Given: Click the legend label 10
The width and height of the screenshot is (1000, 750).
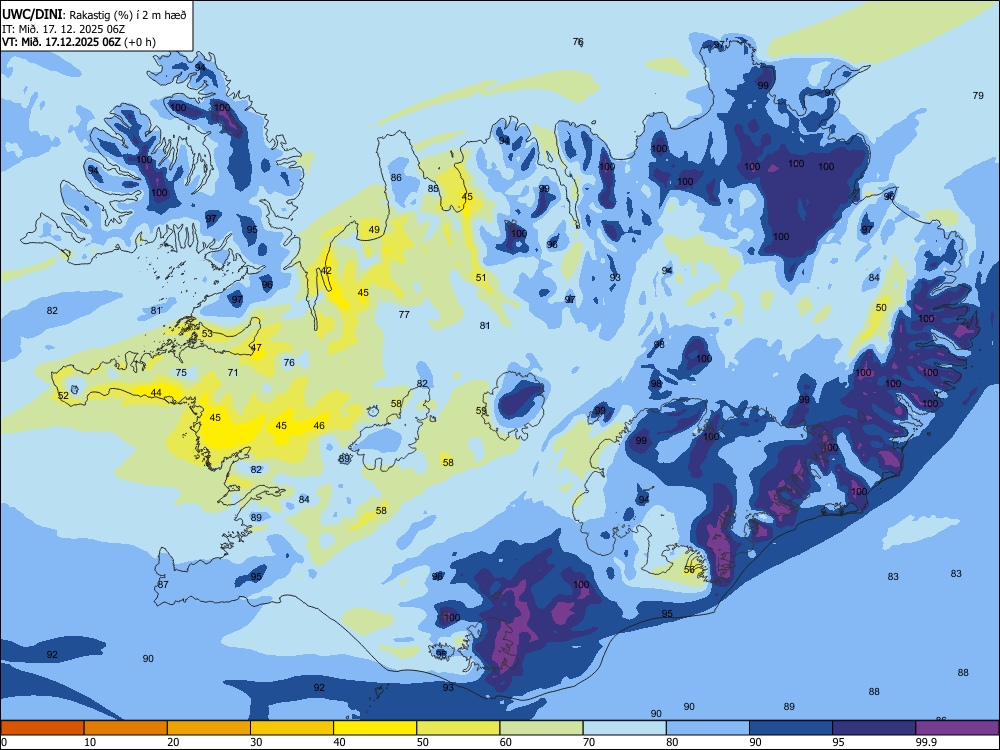Looking at the screenshot, I should tap(90, 742).
